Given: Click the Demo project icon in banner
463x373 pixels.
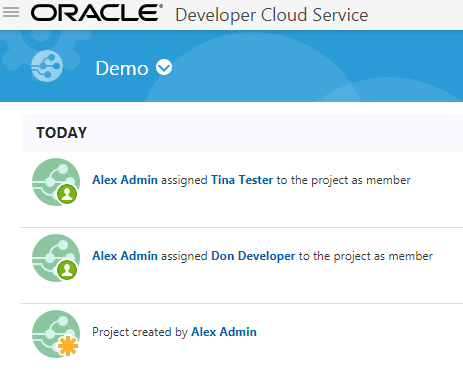Looking at the screenshot, I should [x=47, y=66].
